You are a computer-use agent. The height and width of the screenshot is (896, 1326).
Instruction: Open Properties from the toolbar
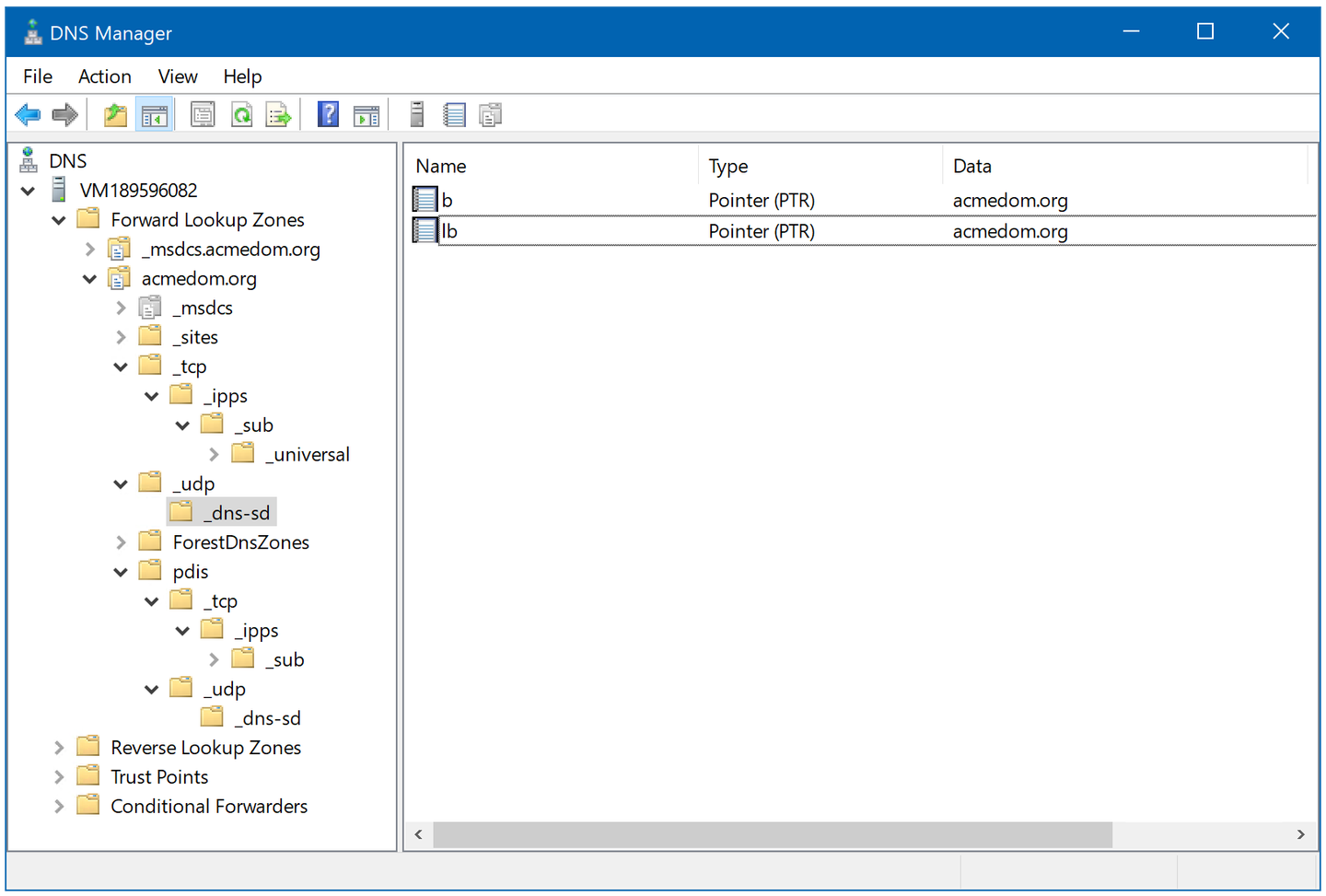click(x=203, y=115)
